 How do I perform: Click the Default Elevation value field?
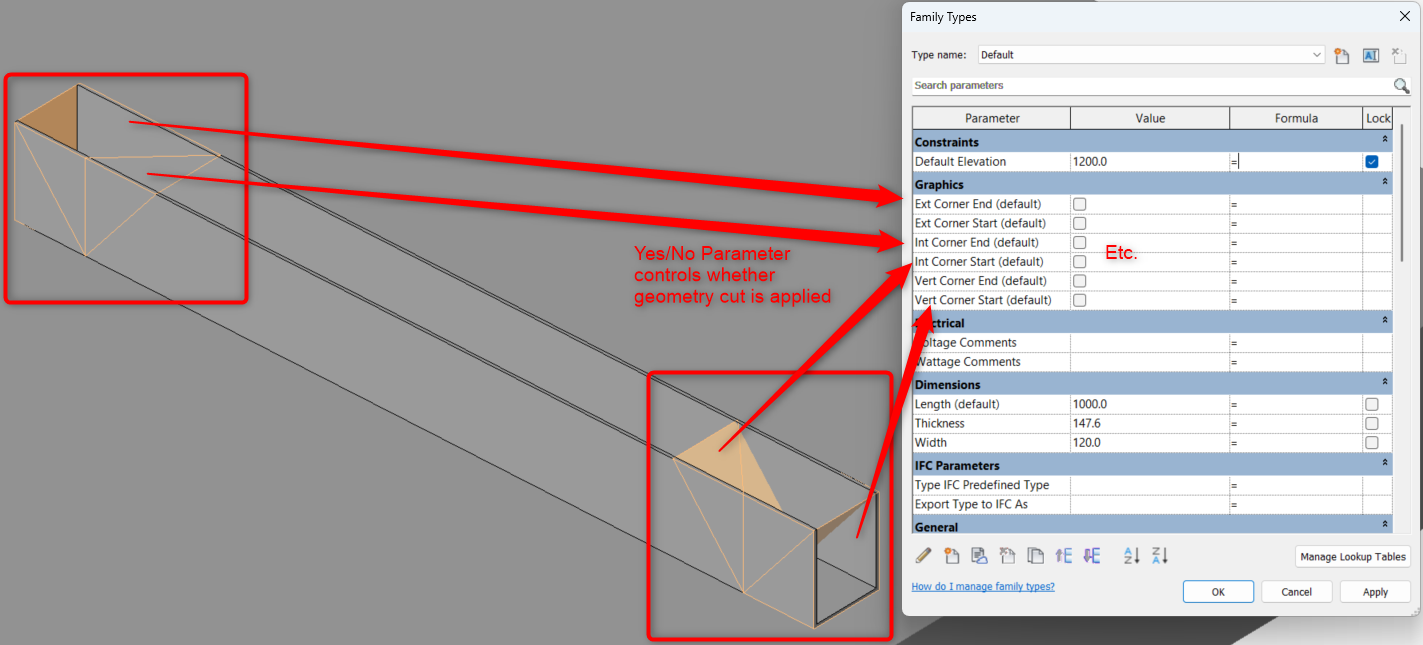point(1149,161)
